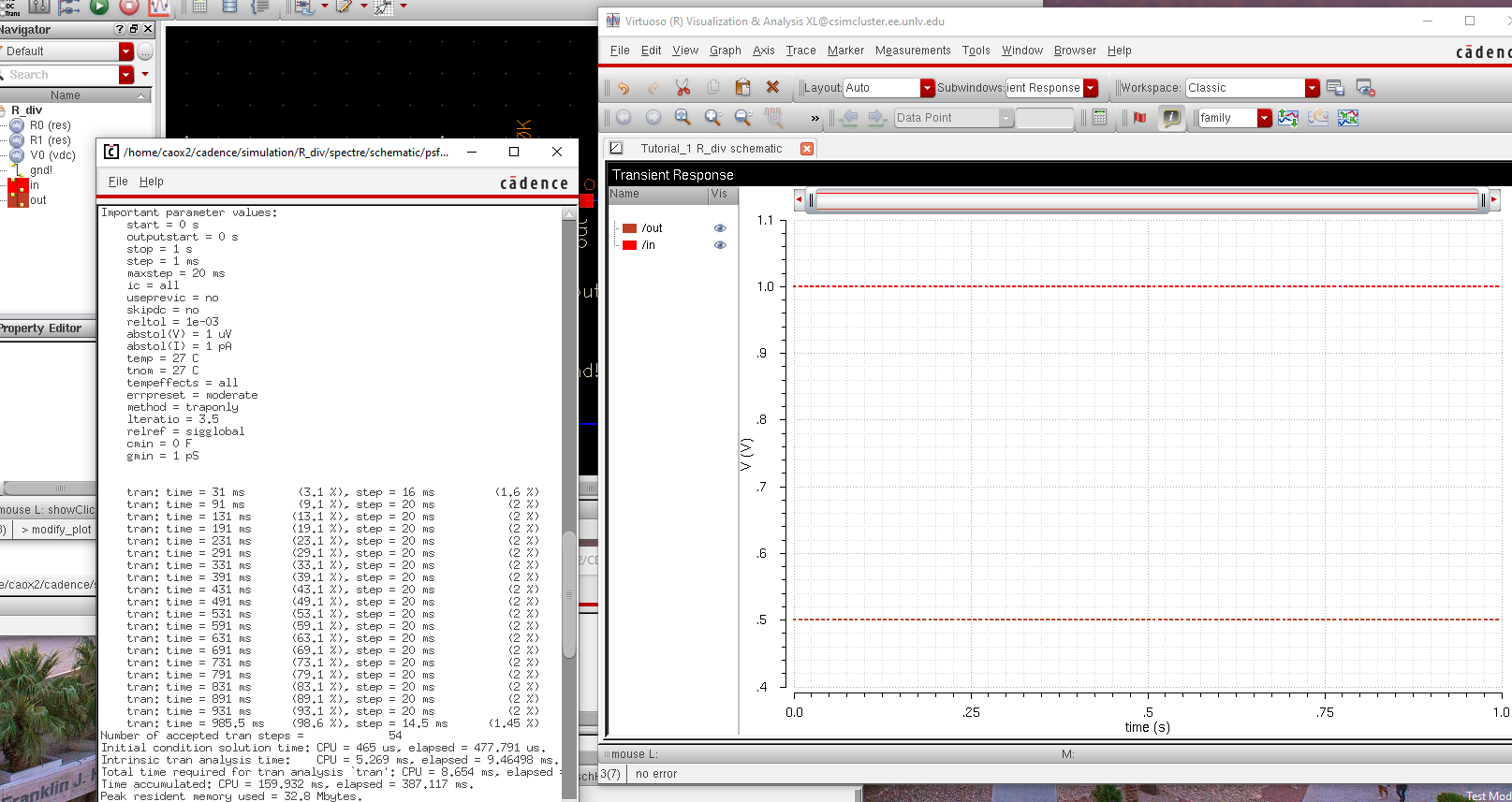This screenshot has height=802, width=1512.
Task: Click the horizontal zoom slider above graph
Action: [1148, 199]
